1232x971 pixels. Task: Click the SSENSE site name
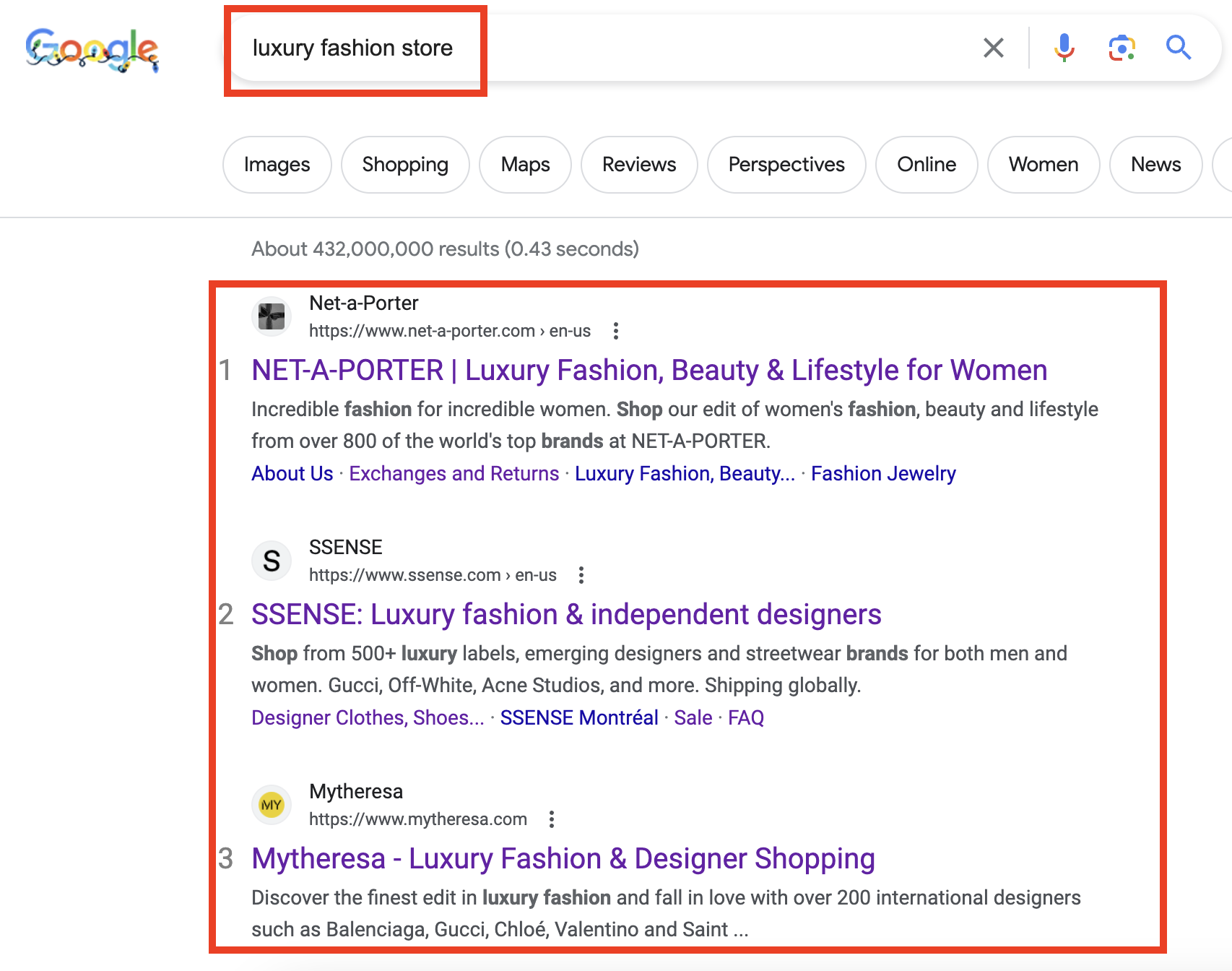(346, 547)
